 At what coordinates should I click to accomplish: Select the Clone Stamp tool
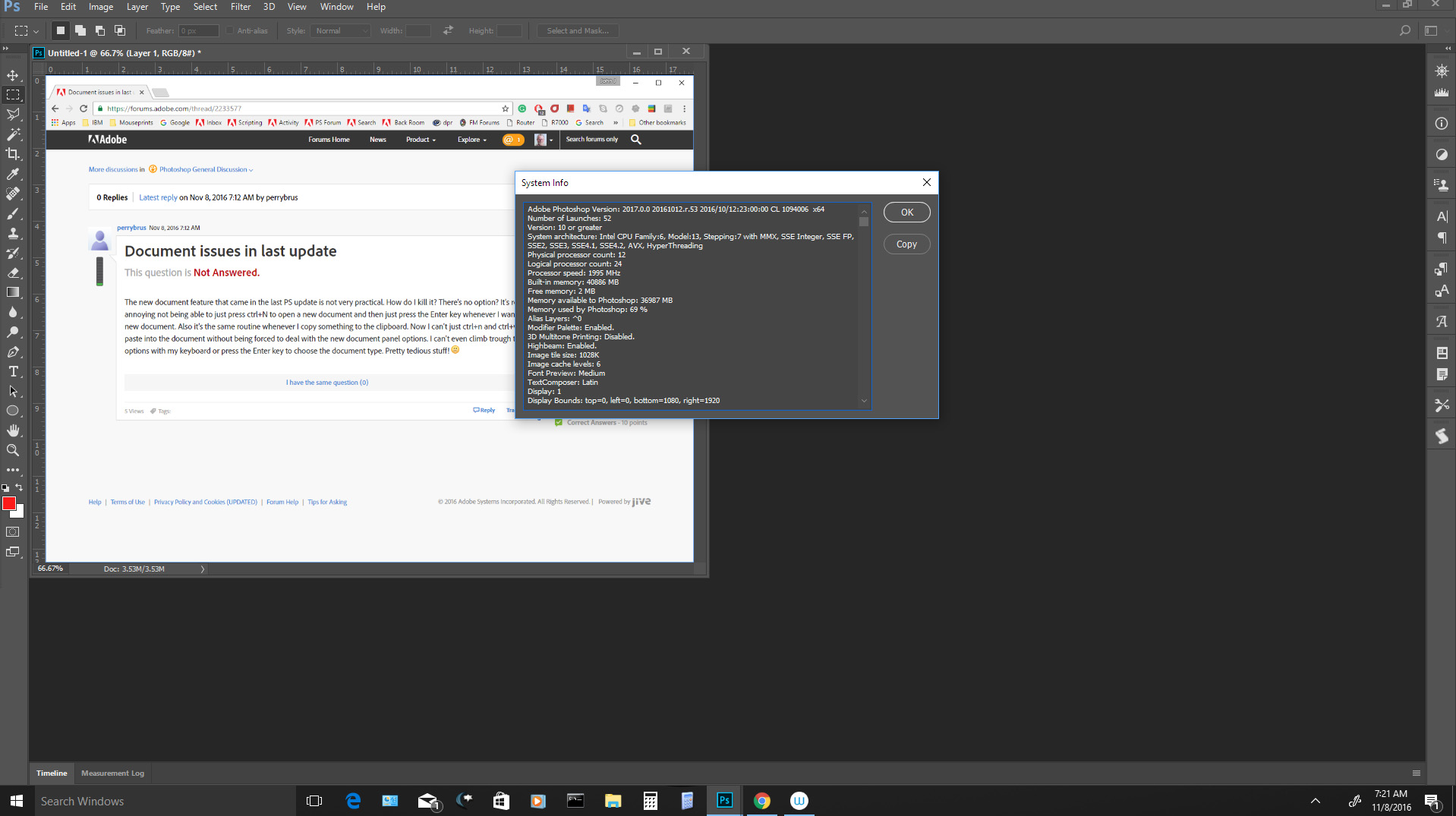(13, 233)
